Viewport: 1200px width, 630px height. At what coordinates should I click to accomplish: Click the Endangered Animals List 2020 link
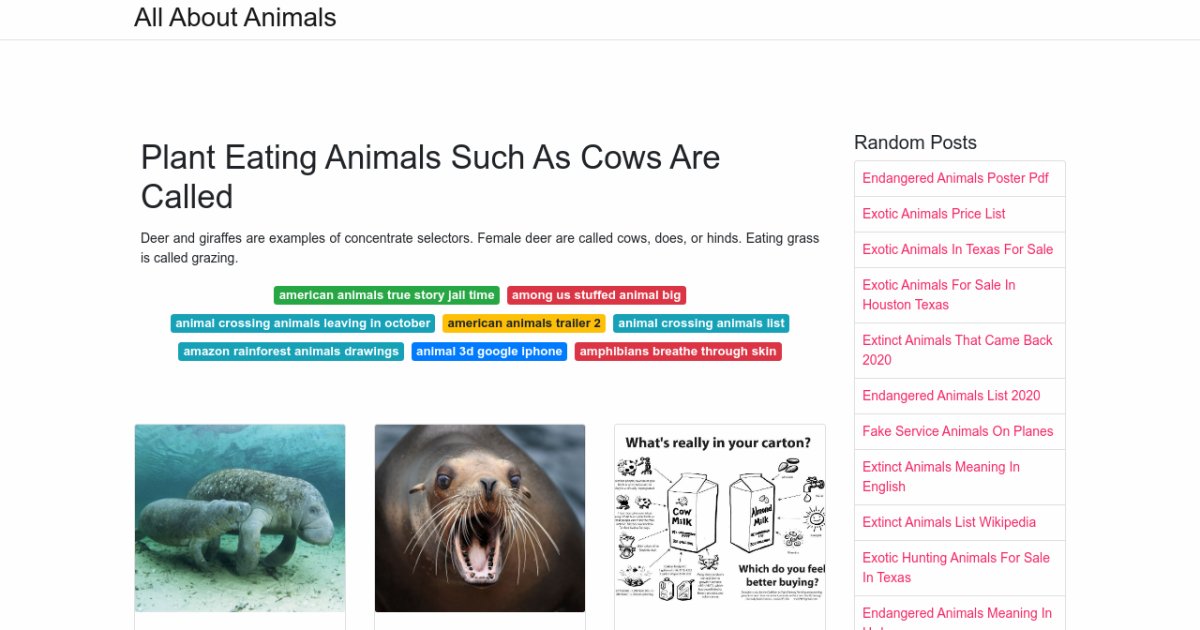[x=951, y=395]
